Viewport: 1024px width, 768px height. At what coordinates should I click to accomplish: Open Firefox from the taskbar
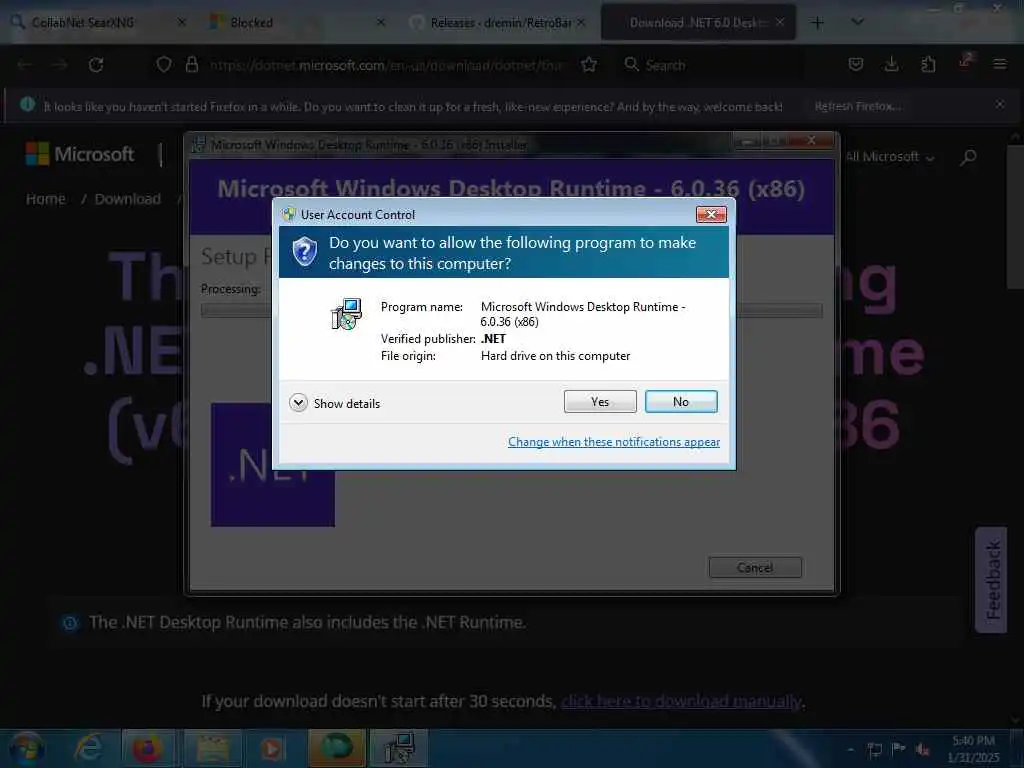click(148, 748)
